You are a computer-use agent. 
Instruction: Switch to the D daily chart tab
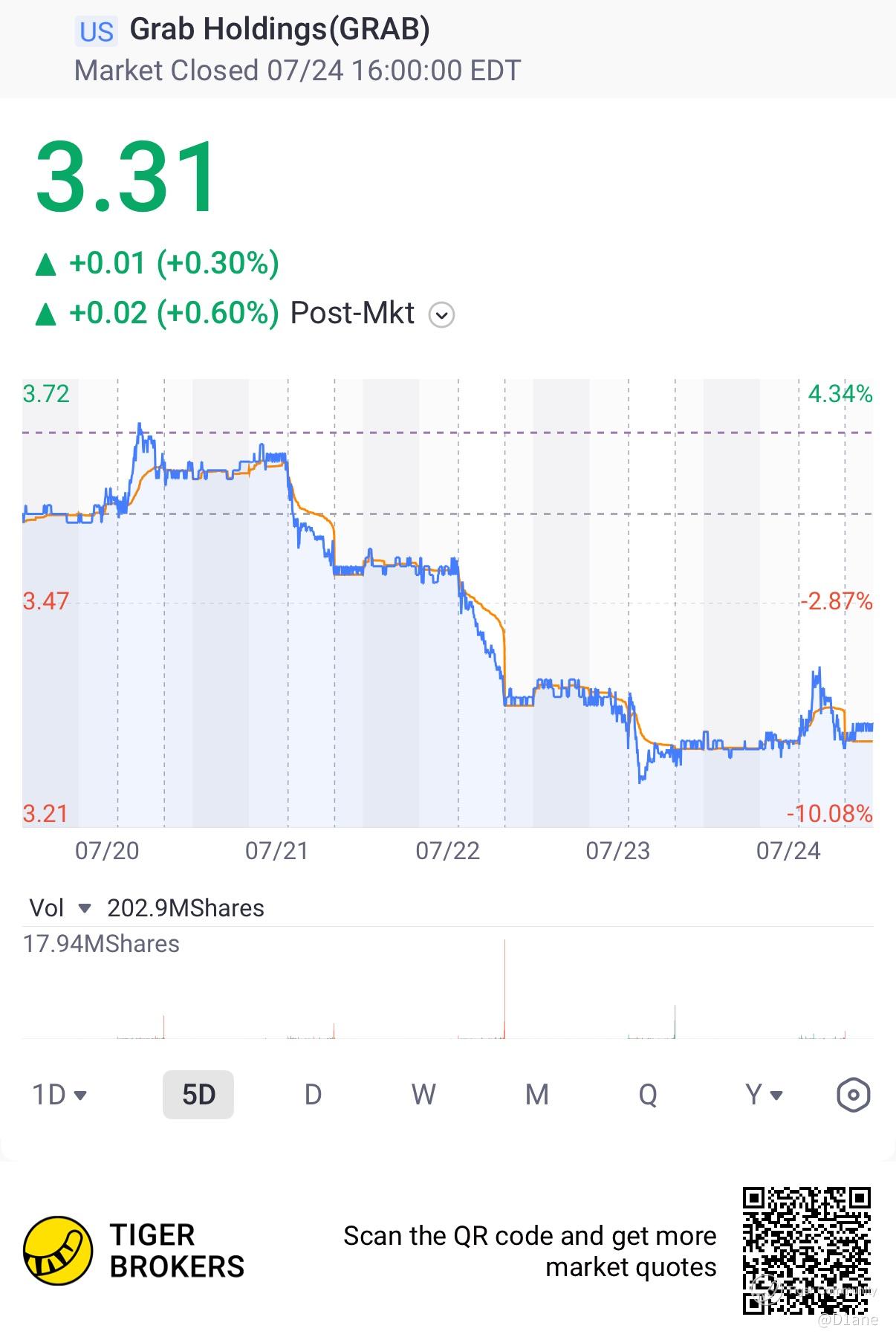(x=313, y=1095)
